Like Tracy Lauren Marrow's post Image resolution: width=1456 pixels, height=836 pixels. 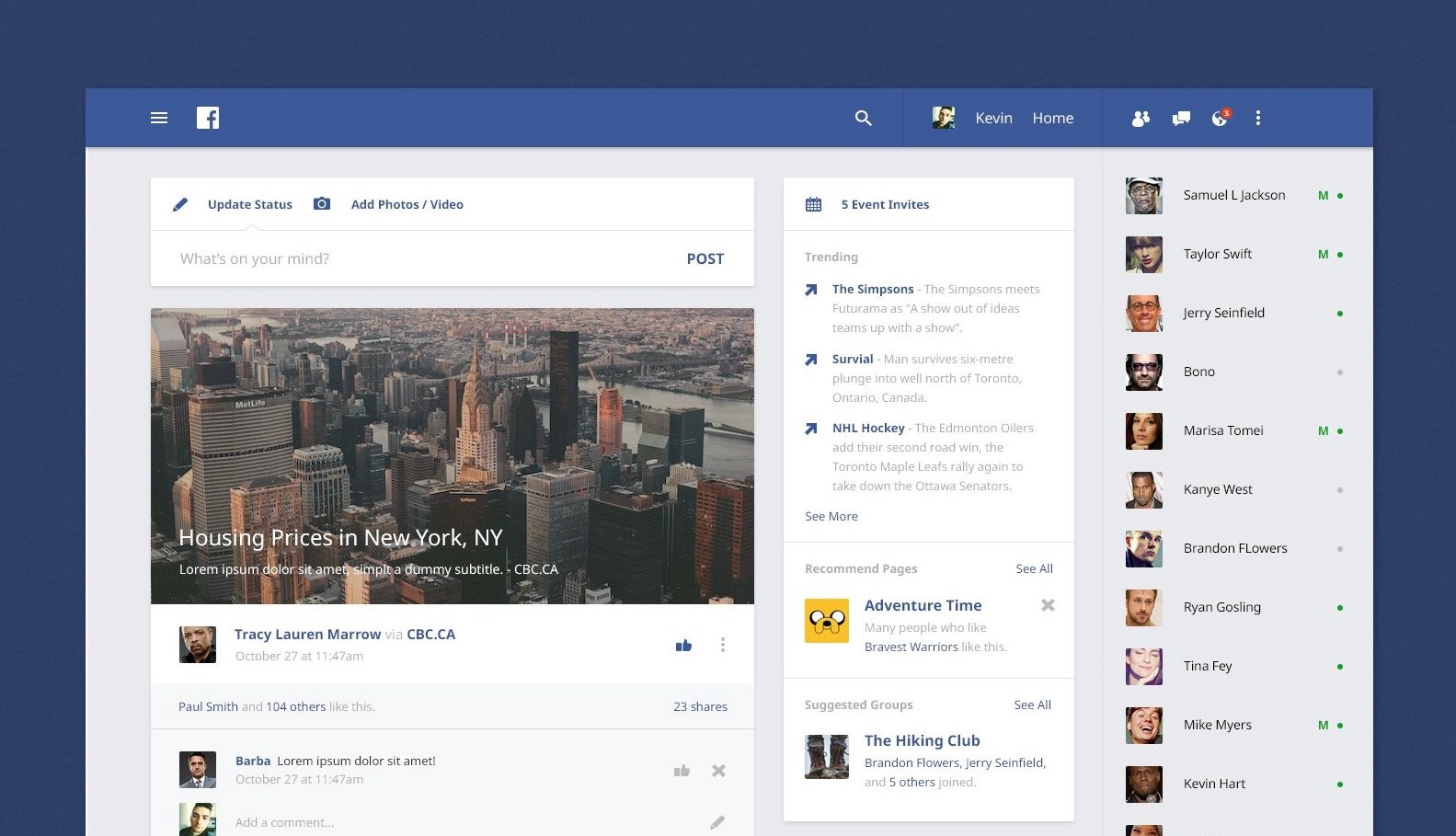coord(683,645)
